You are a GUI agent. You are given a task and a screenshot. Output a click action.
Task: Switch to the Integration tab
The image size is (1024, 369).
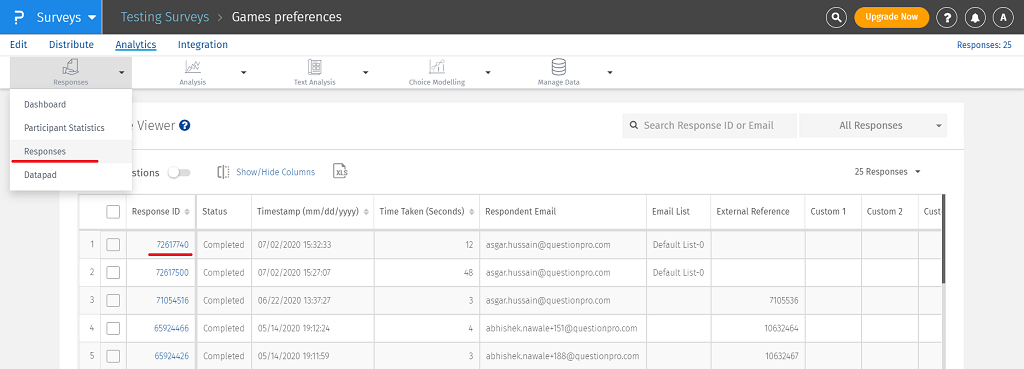pos(203,45)
